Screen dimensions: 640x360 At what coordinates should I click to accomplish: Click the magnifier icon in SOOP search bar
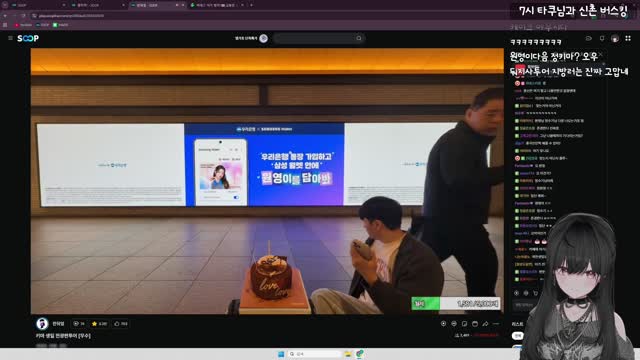tap(359, 38)
